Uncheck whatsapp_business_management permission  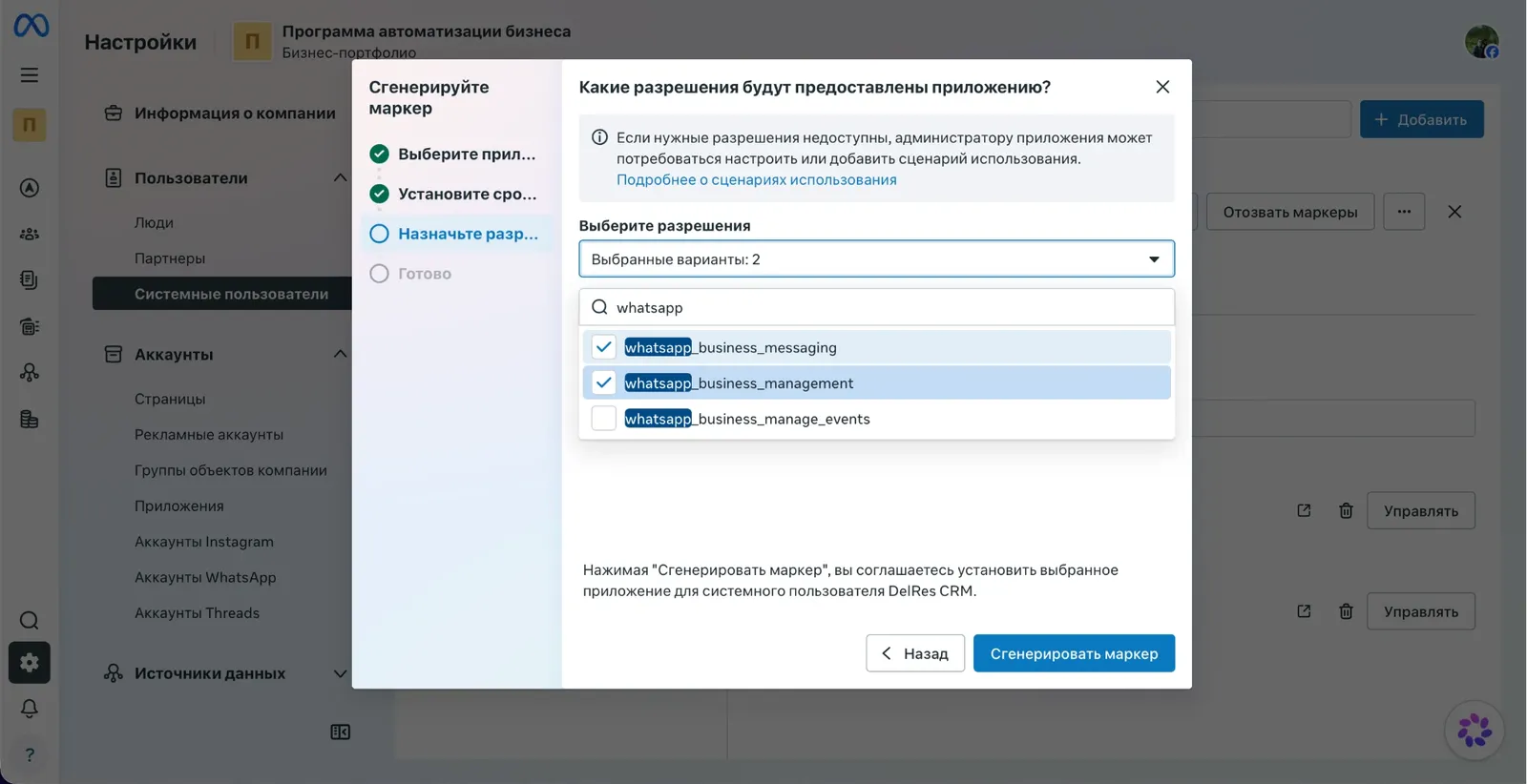click(x=603, y=382)
